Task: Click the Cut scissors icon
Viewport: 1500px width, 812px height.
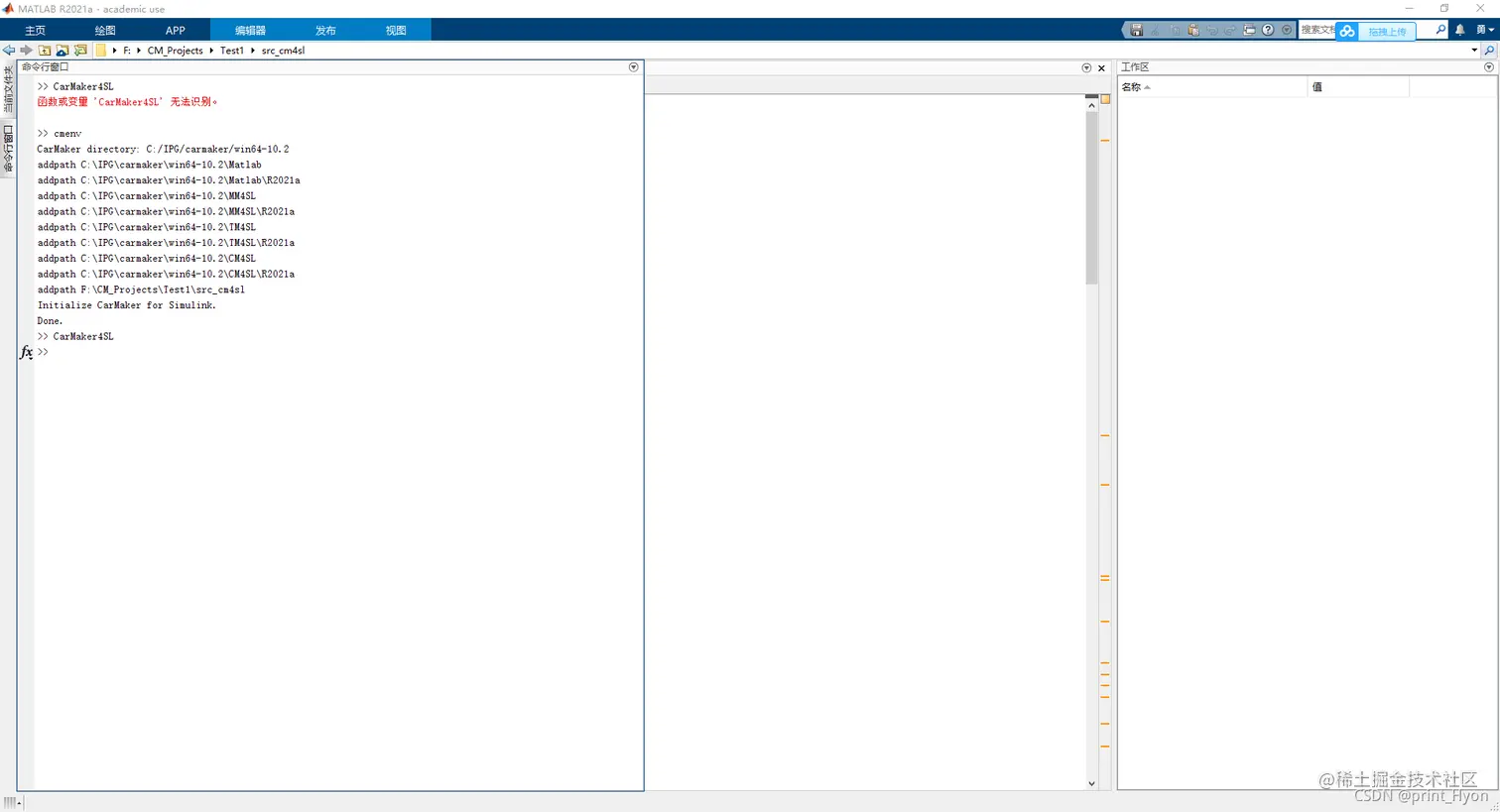Action: 1156,31
